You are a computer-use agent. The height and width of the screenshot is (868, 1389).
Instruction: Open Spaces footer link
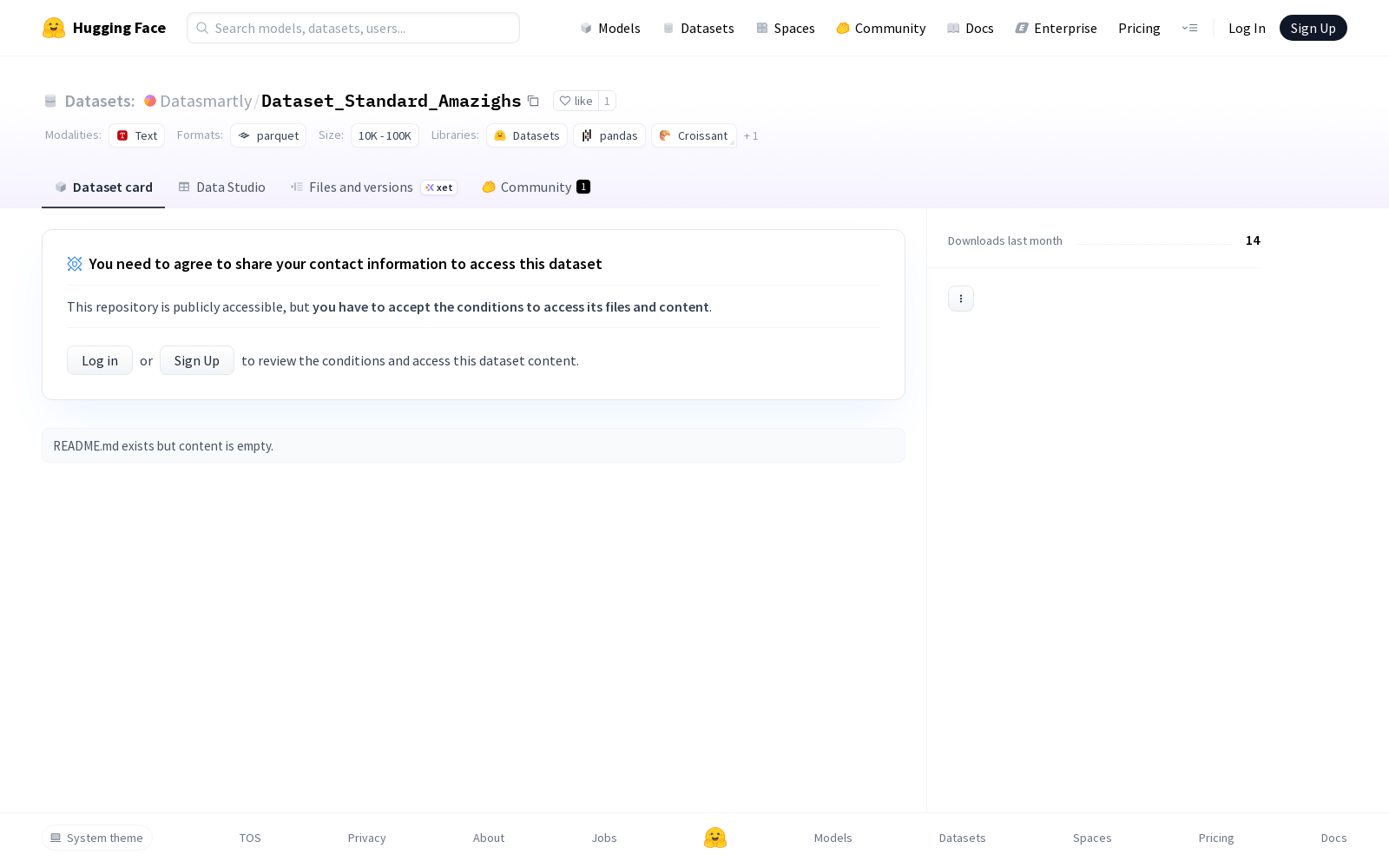(1092, 838)
